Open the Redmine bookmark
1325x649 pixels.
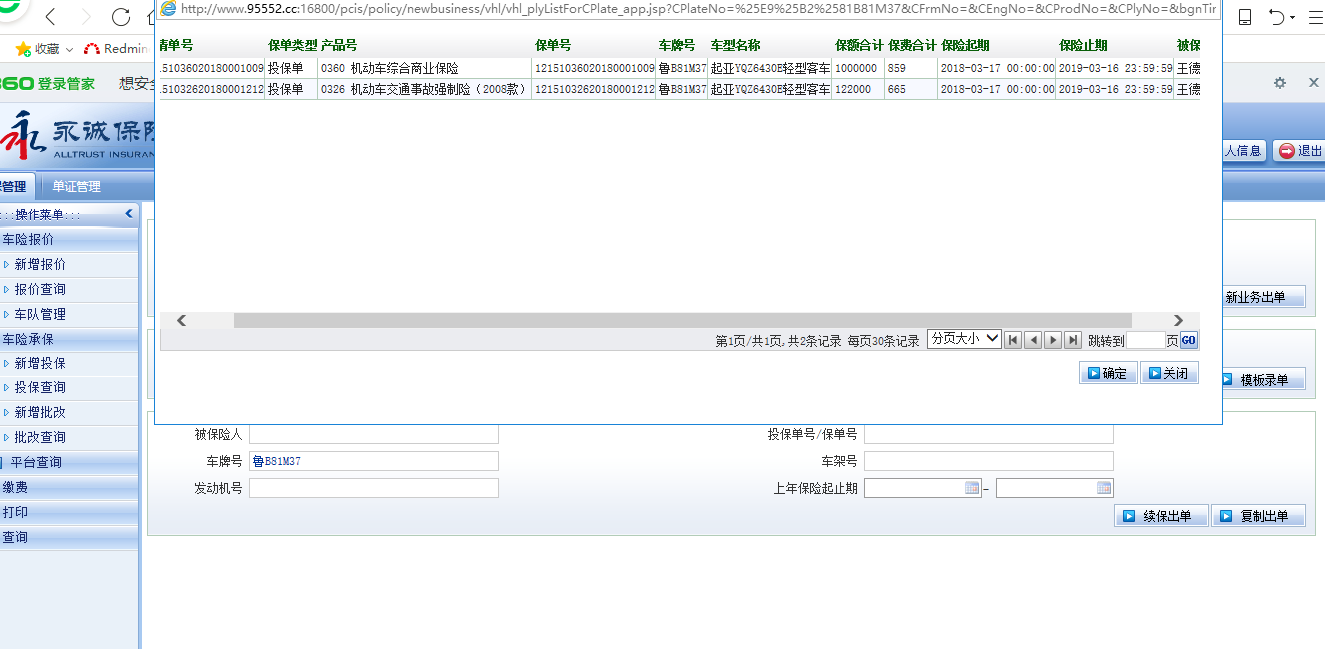[x=117, y=48]
